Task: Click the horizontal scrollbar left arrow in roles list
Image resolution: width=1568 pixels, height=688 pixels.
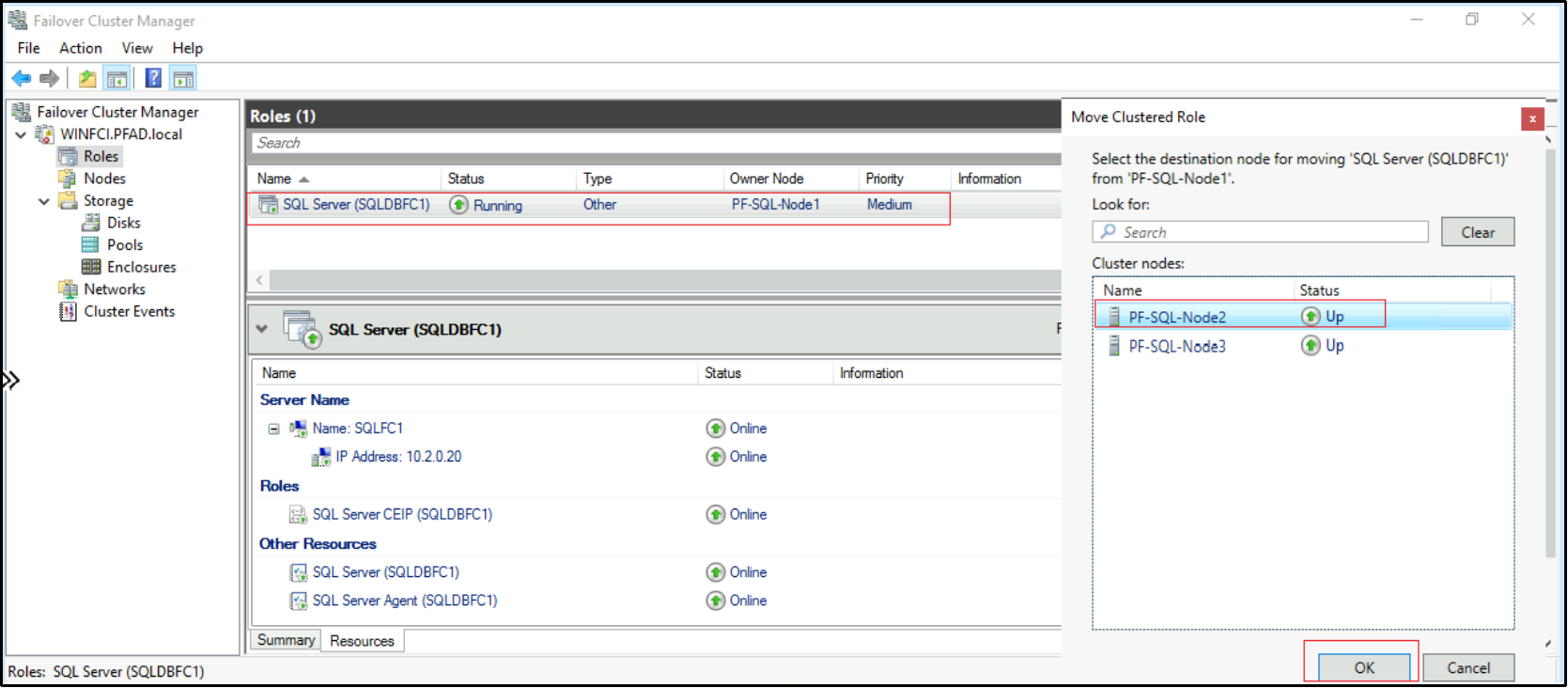Action: click(x=260, y=280)
